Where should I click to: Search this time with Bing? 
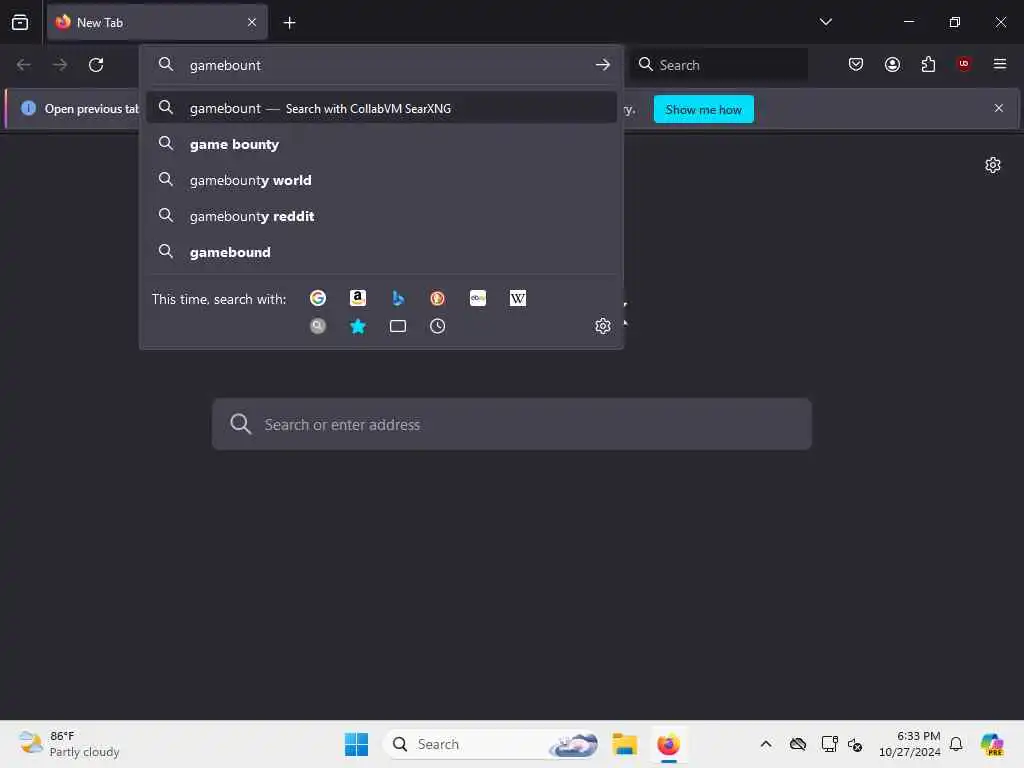pyautogui.click(x=398, y=298)
